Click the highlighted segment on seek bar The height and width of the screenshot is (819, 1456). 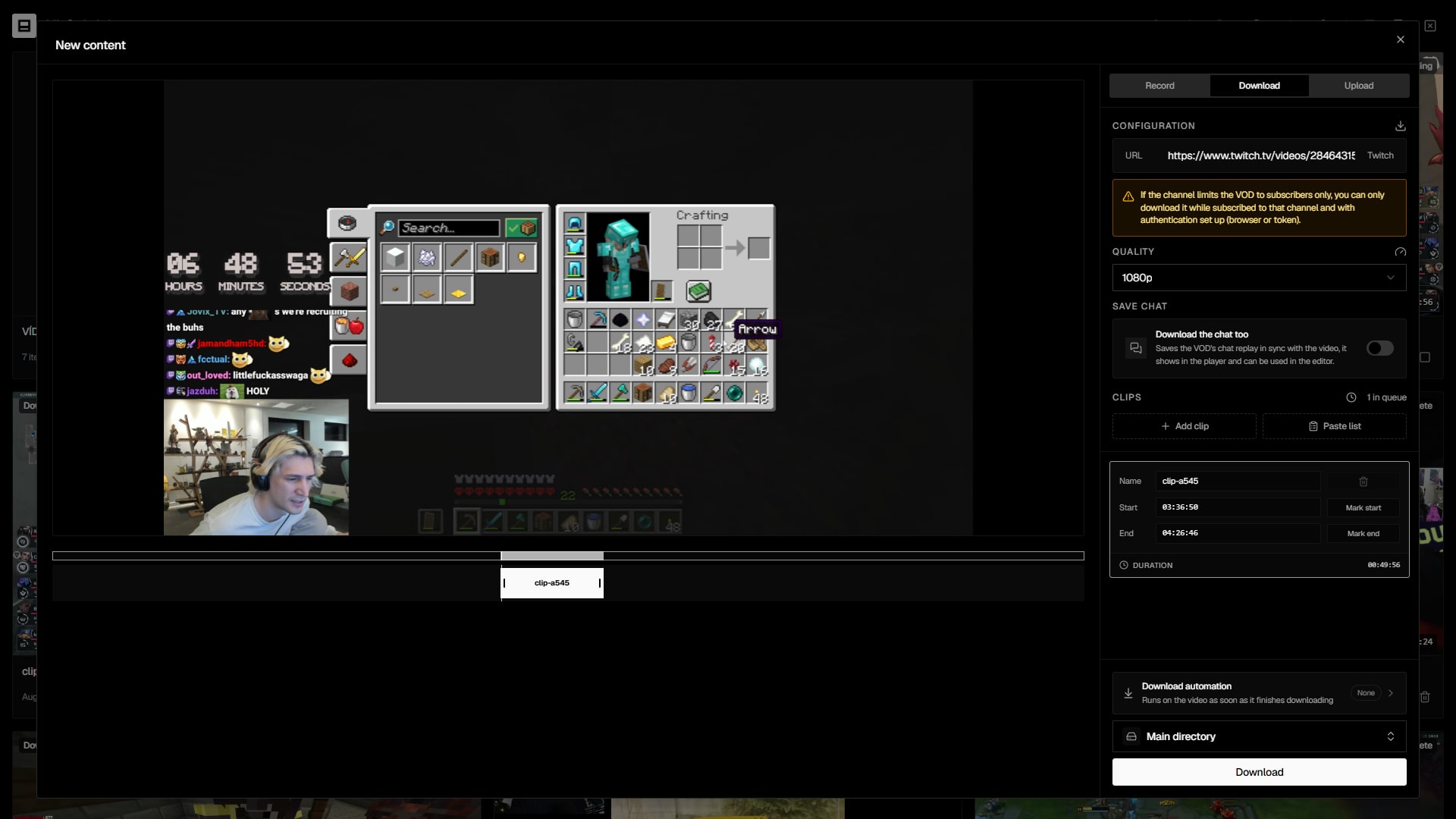(x=551, y=556)
